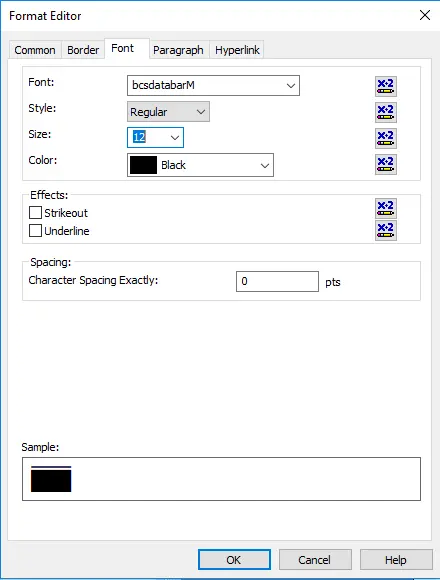Expand the bcsdatabarM font dropdown
The image size is (440, 580).
291,86
